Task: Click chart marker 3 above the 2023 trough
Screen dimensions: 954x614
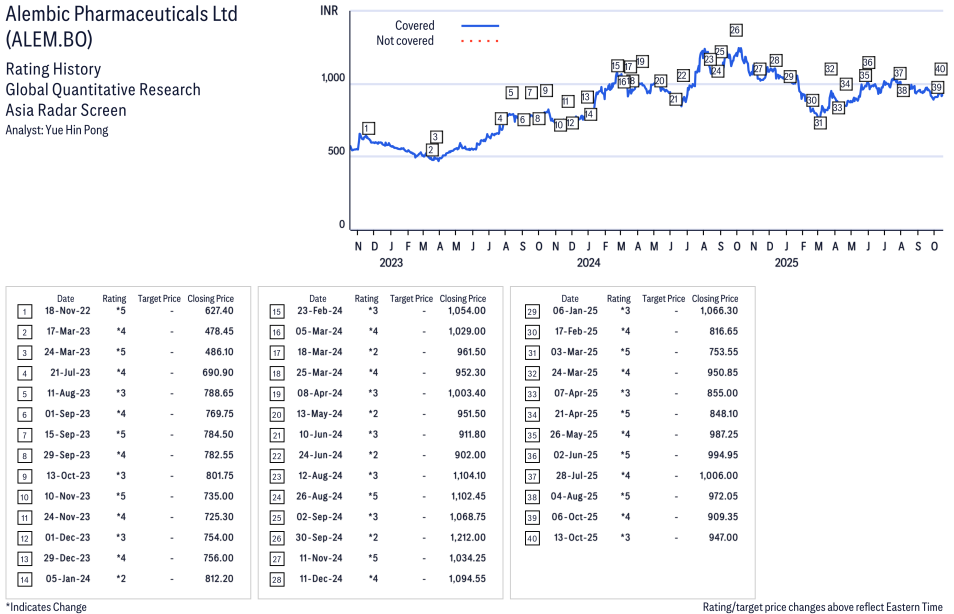Action: 436,137
